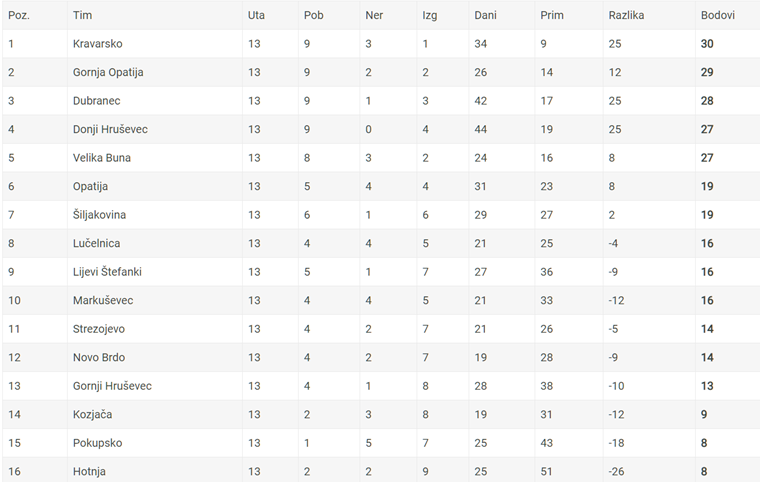
Task: Click the Pob column header
Action: pyautogui.click(x=313, y=15)
